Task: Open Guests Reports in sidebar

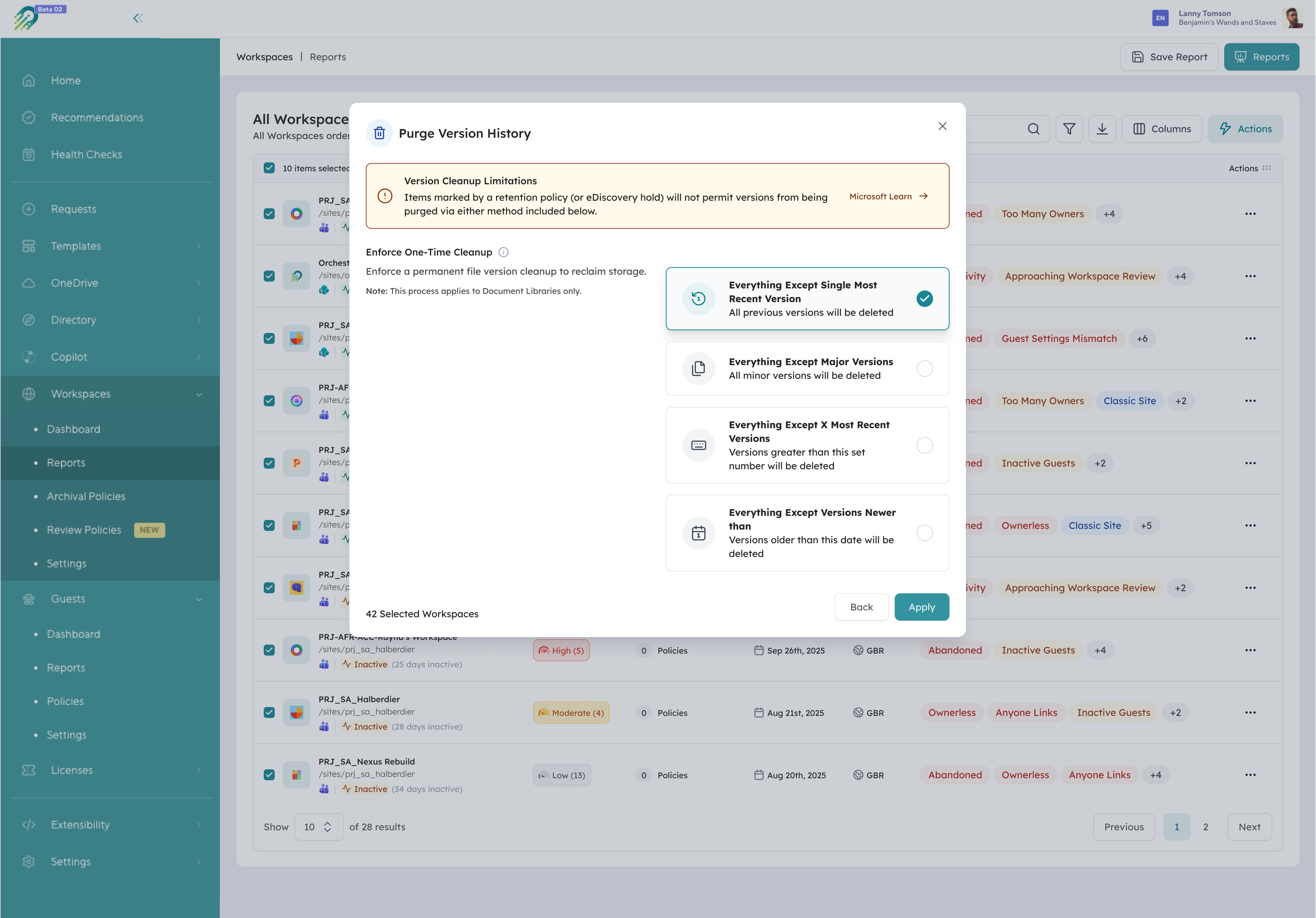Action: pos(66,668)
